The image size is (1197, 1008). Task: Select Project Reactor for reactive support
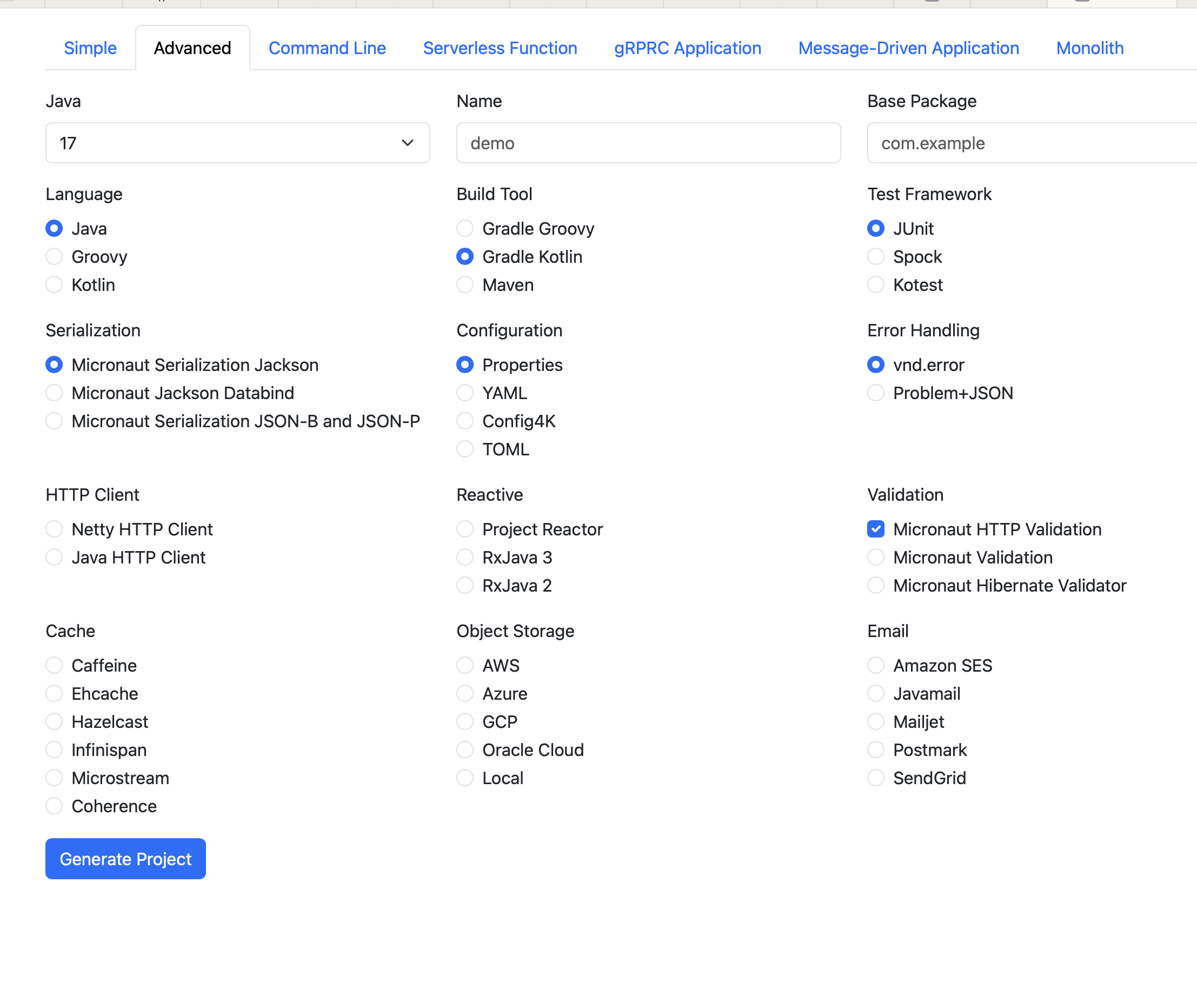click(x=464, y=528)
